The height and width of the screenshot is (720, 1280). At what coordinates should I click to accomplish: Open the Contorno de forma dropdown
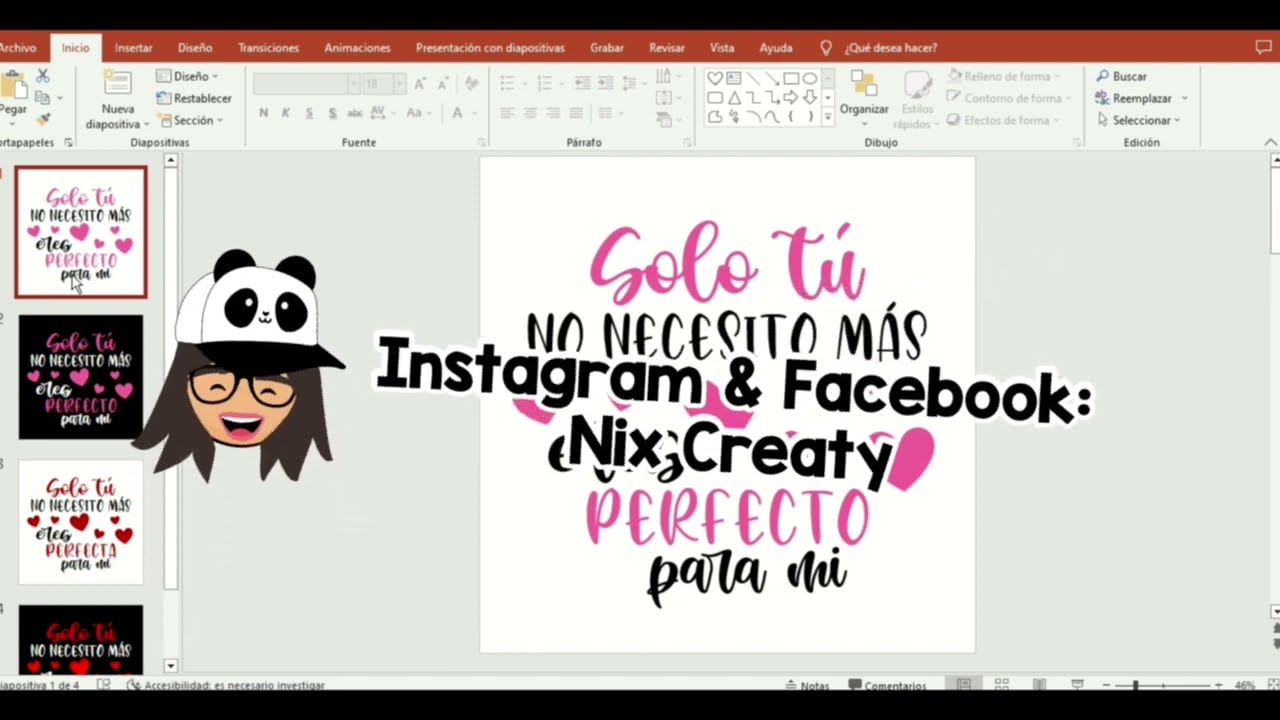tap(1008, 98)
